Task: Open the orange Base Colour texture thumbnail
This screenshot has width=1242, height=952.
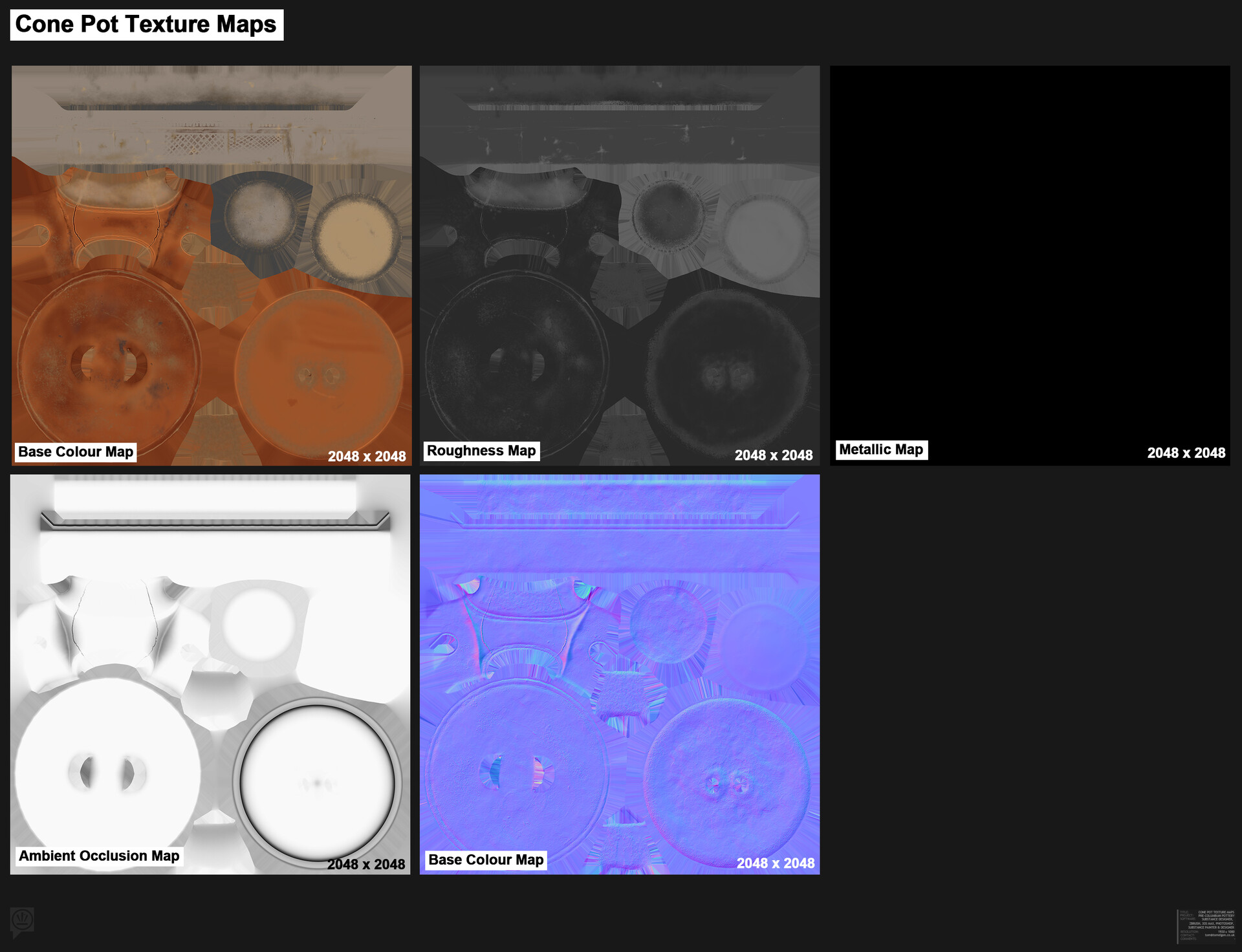Action: coord(212,265)
